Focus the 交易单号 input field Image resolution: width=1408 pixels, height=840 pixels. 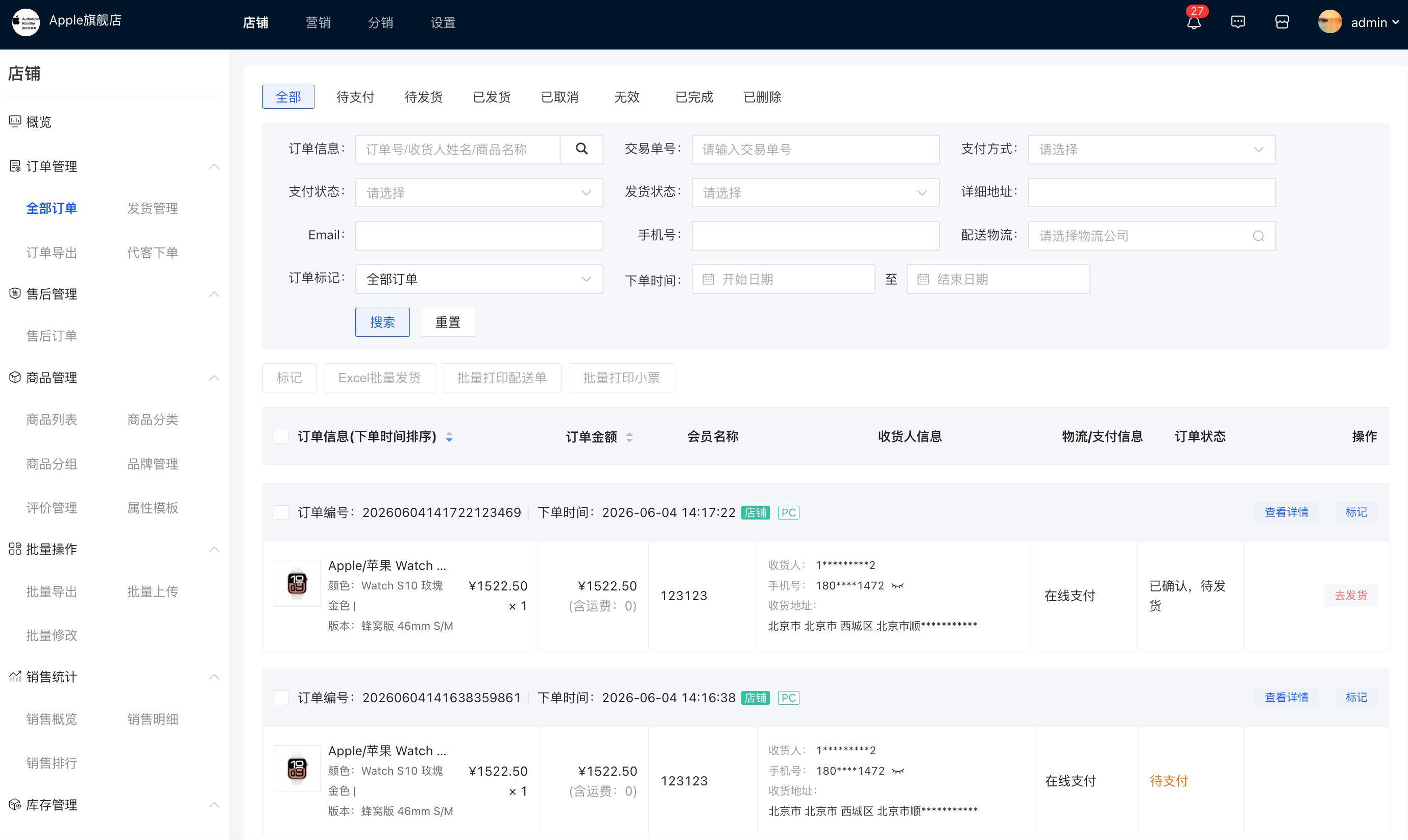pyautogui.click(x=815, y=150)
